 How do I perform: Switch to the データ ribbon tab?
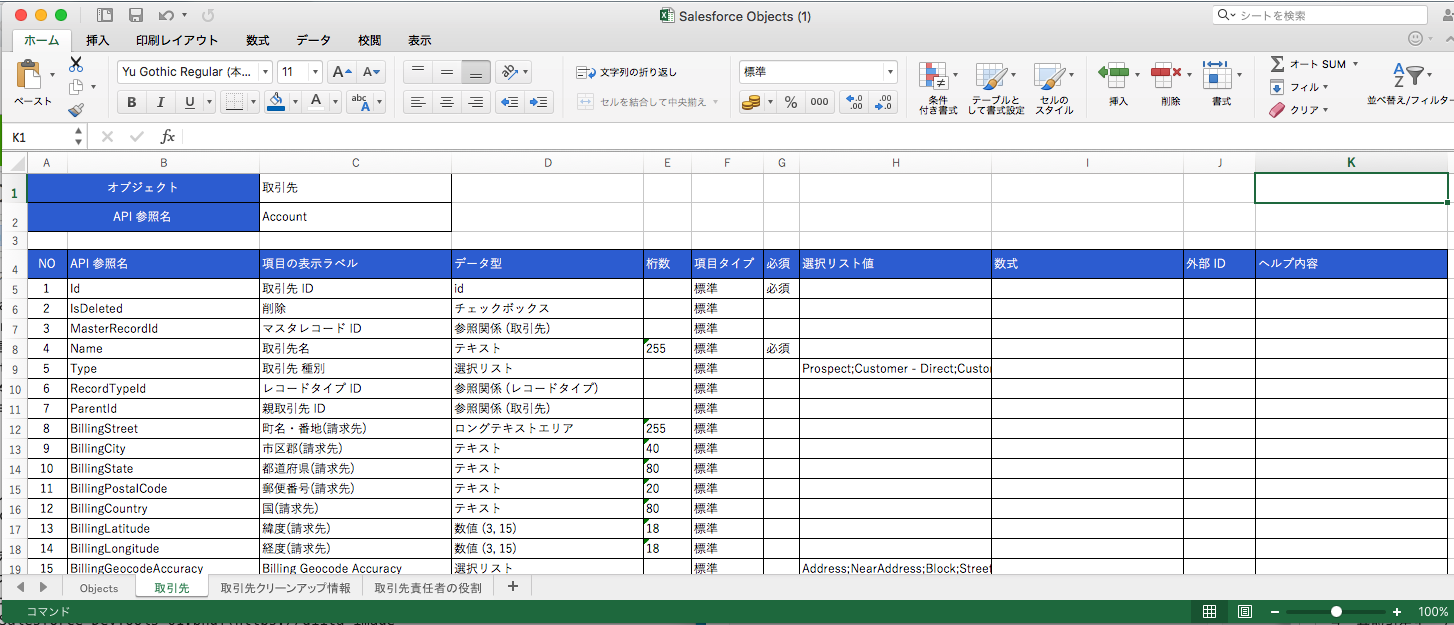tap(313, 40)
